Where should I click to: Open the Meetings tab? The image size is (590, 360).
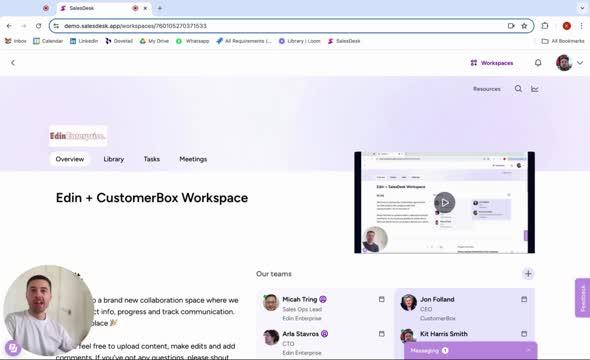click(x=193, y=159)
